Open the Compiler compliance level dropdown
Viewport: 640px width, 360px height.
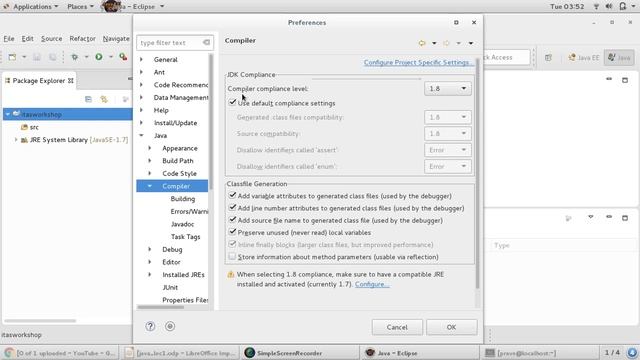click(x=448, y=89)
